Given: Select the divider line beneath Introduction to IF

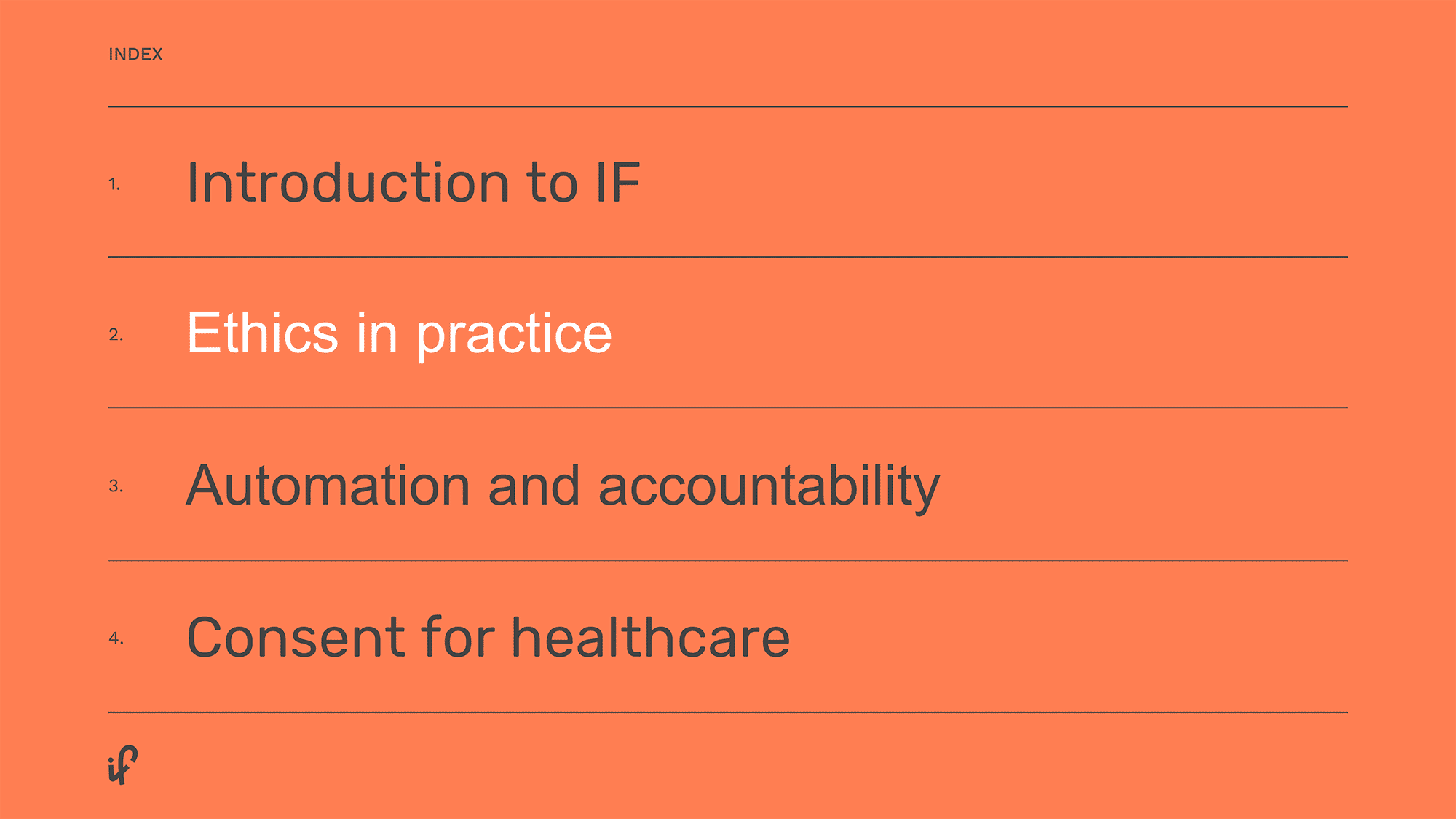Looking at the screenshot, I should [728, 257].
